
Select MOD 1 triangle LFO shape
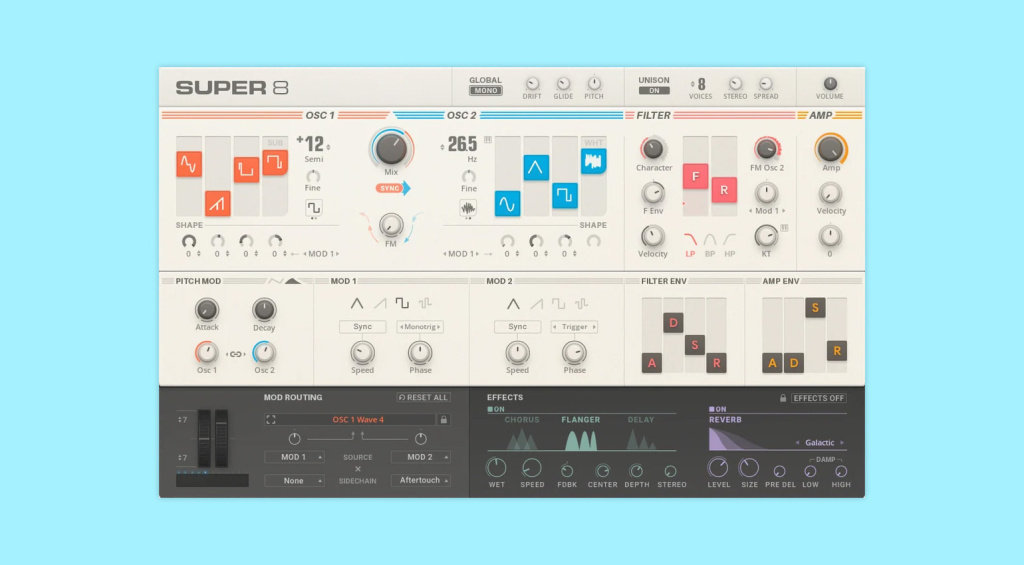(357, 303)
